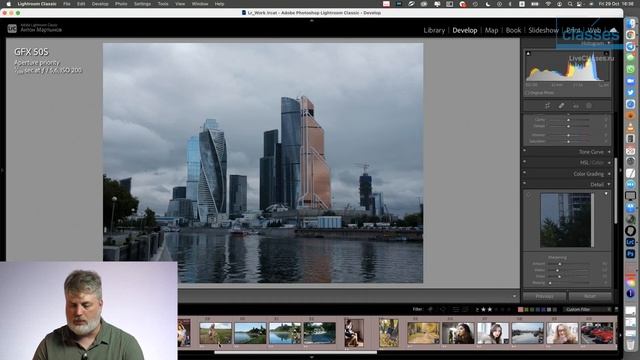Expand the HSL / Color panel

click(609, 162)
